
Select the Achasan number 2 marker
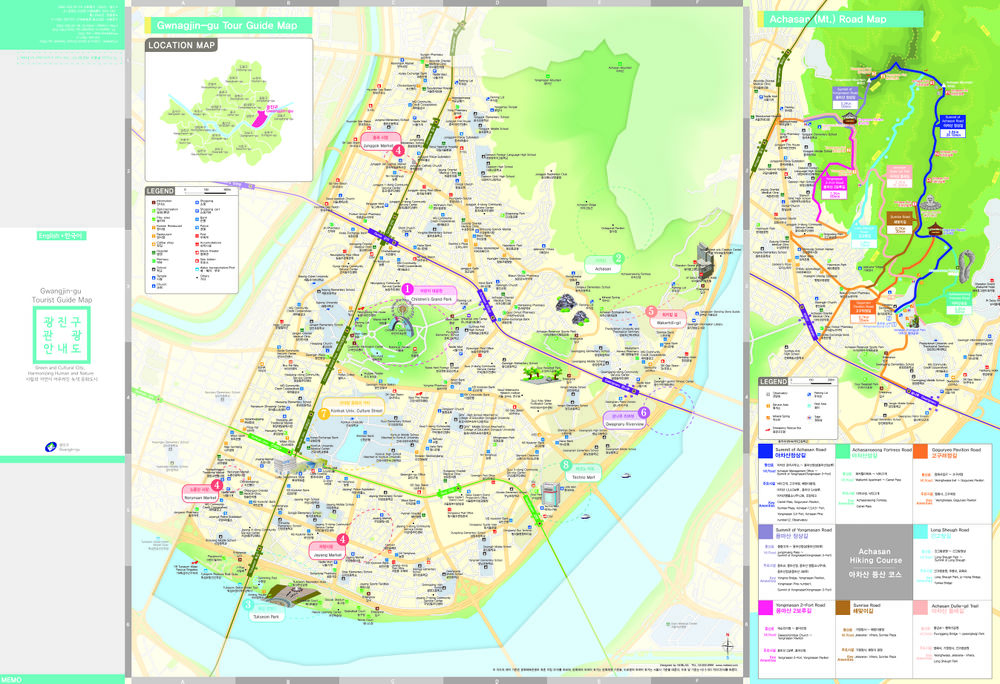[x=618, y=258]
